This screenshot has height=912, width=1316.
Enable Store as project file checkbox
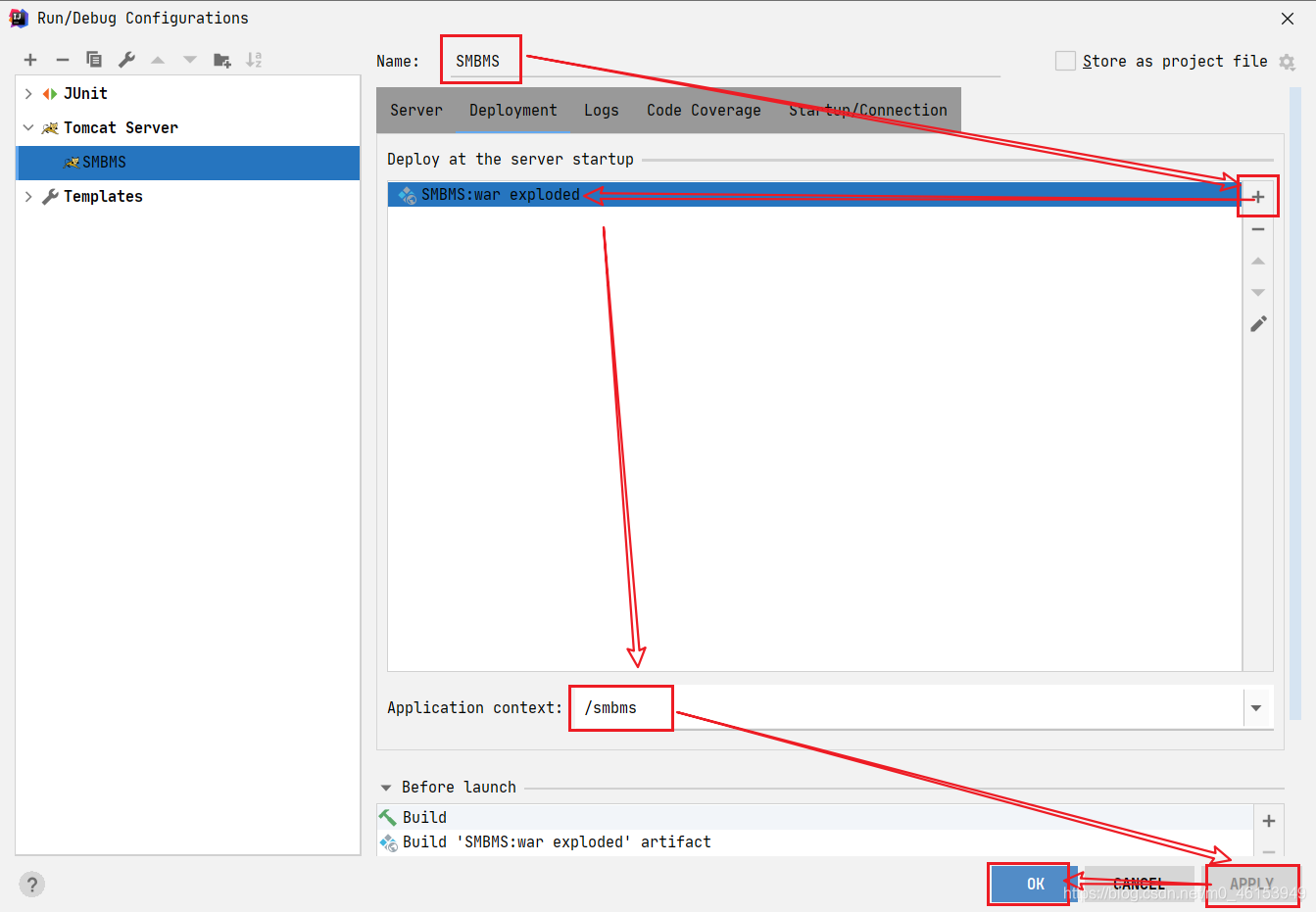[1065, 61]
